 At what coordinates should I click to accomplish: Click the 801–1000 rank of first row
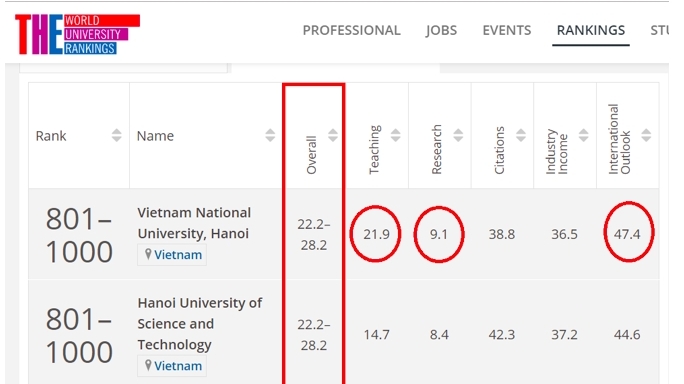(x=79, y=235)
